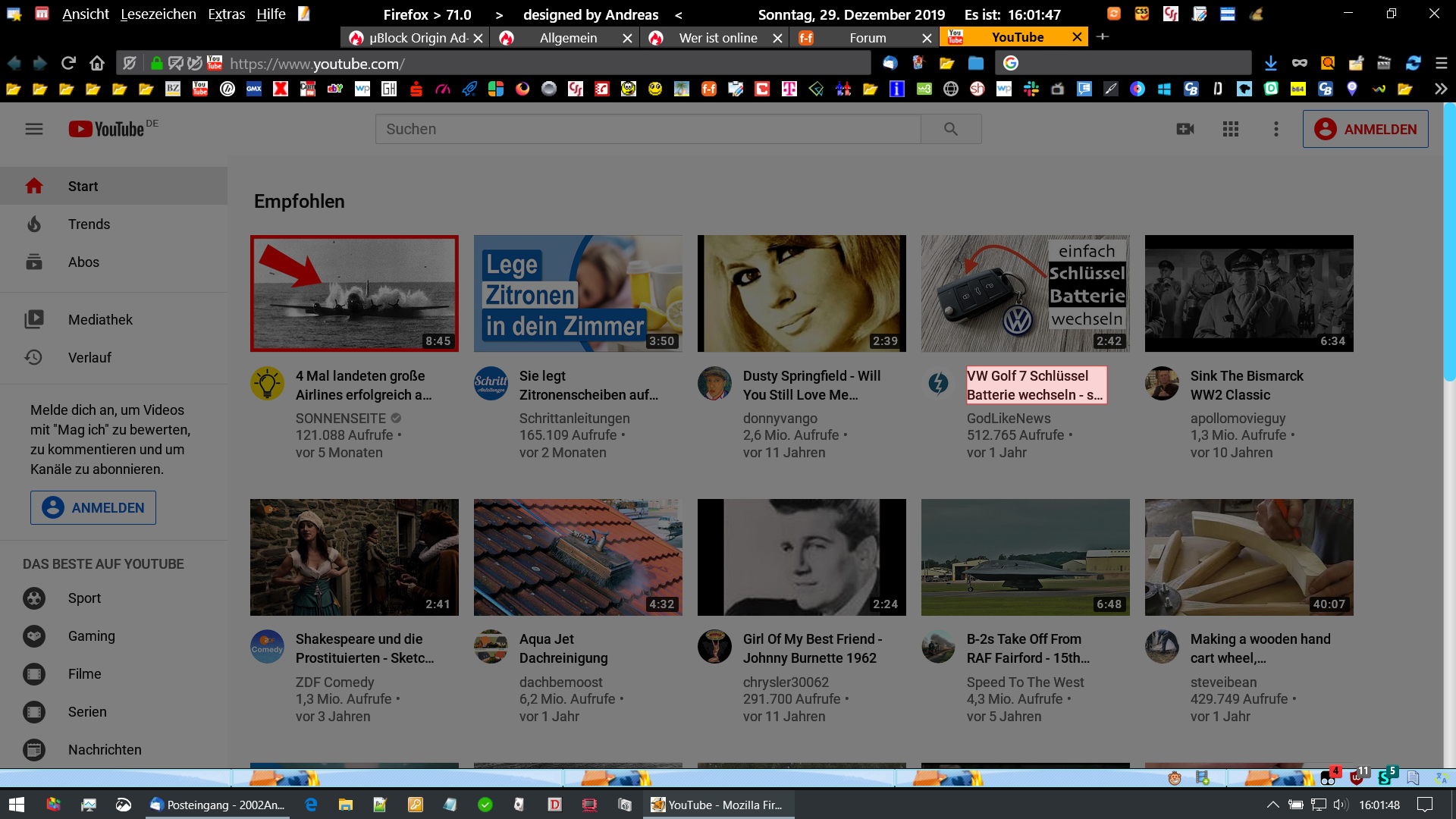This screenshot has height=819, width=1456.
Task: Click the search magnifier button
Action: click(950, 129)
